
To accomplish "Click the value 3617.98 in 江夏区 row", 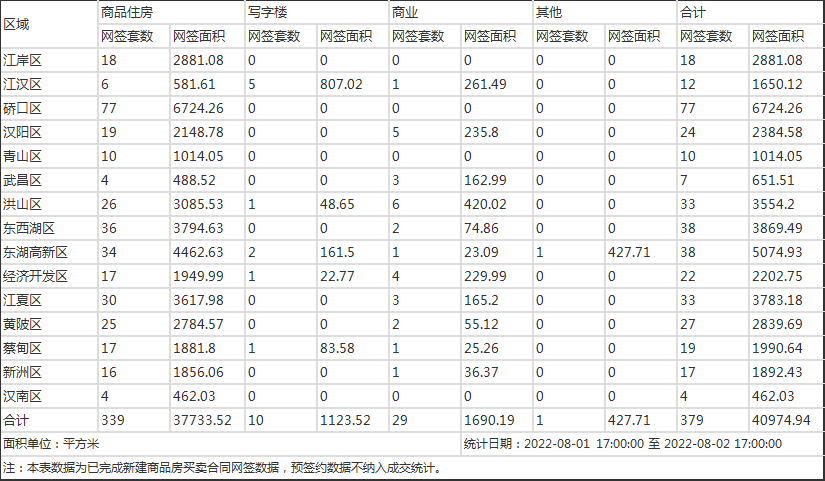I will 198,300.
